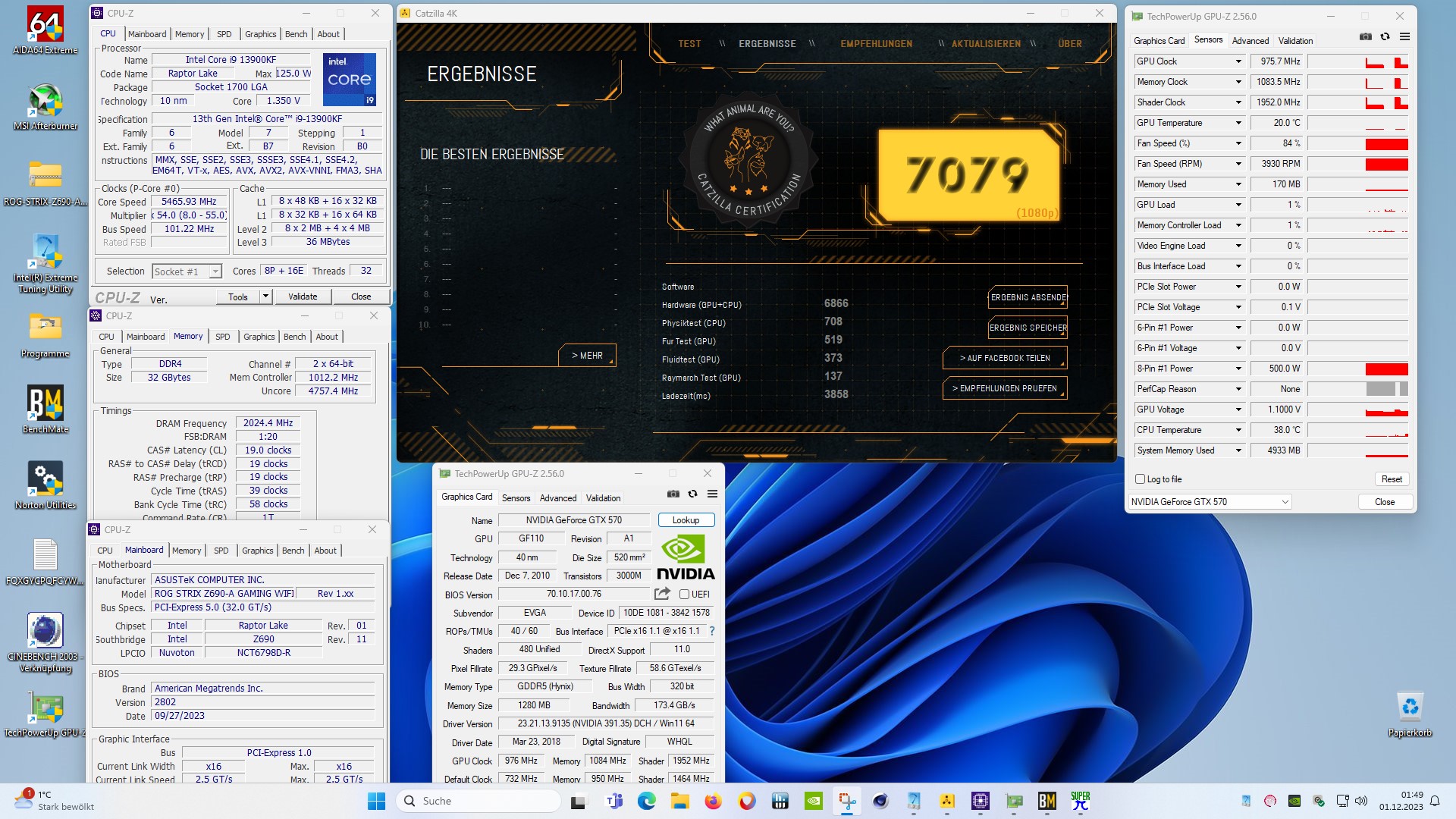Open File Explorer from taskbar

tap(679, 801)
